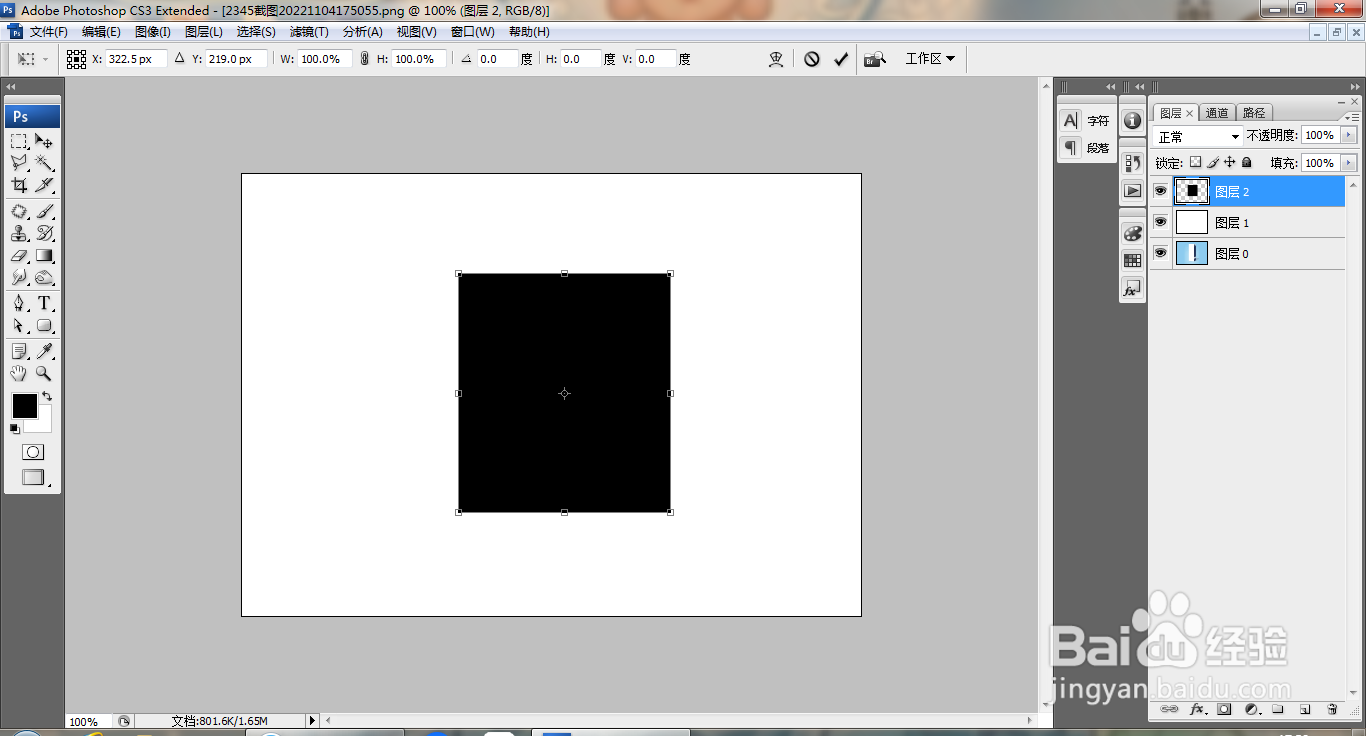Open the History panel icon

point(1132,162)
